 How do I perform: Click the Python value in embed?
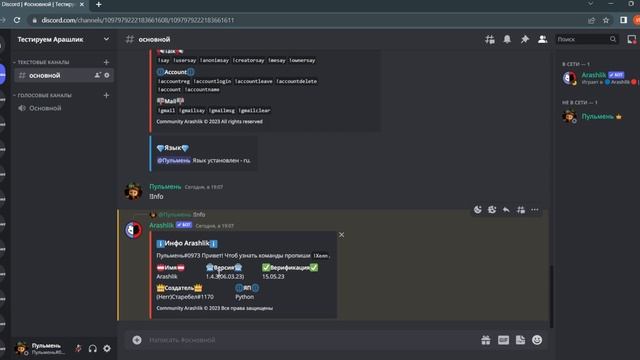[x=244, y=297]
